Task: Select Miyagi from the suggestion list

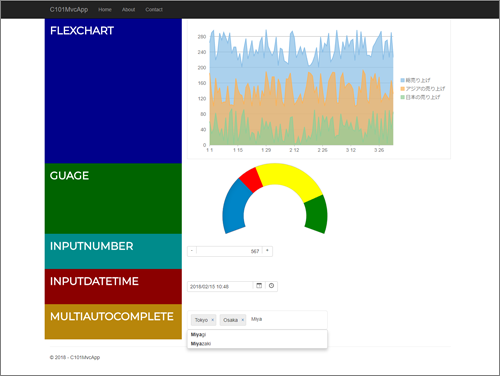Action: tap(257, 334)
